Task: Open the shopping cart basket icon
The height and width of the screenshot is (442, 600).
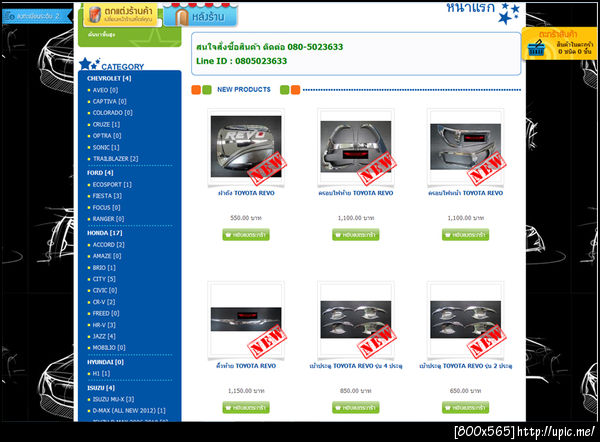Action: pyautogui.click(x=536, y=49)
